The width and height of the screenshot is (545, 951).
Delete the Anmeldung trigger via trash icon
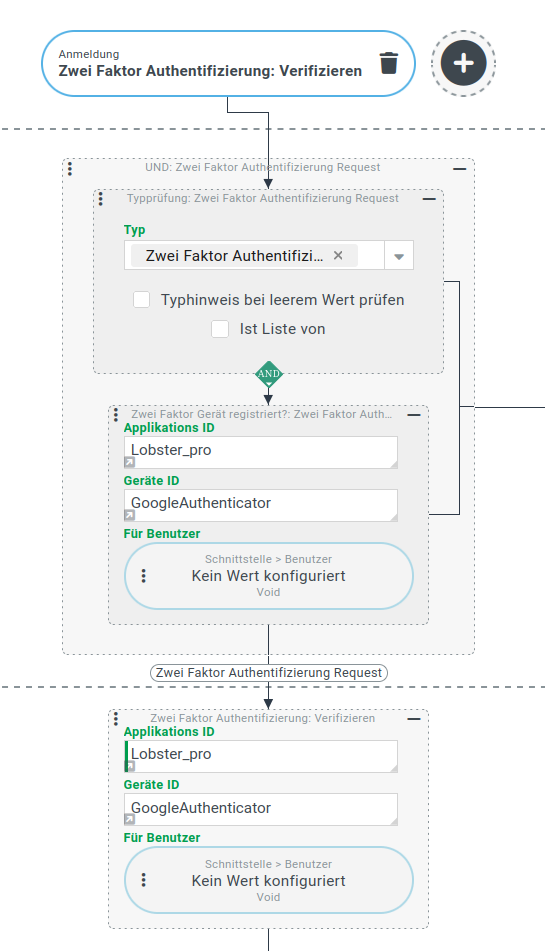click(389, 63)
